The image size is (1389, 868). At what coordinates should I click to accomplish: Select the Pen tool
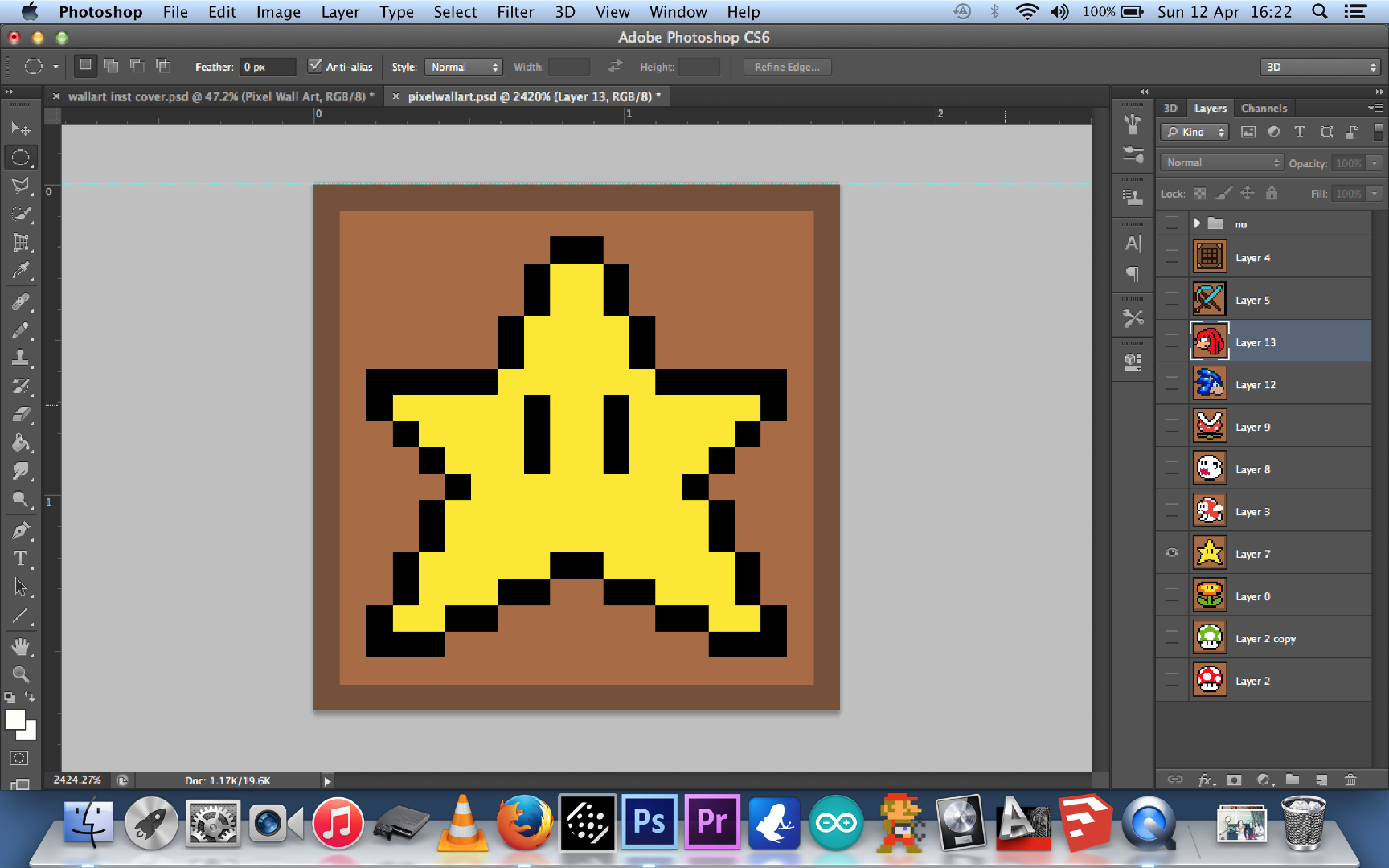coord(21,530)
